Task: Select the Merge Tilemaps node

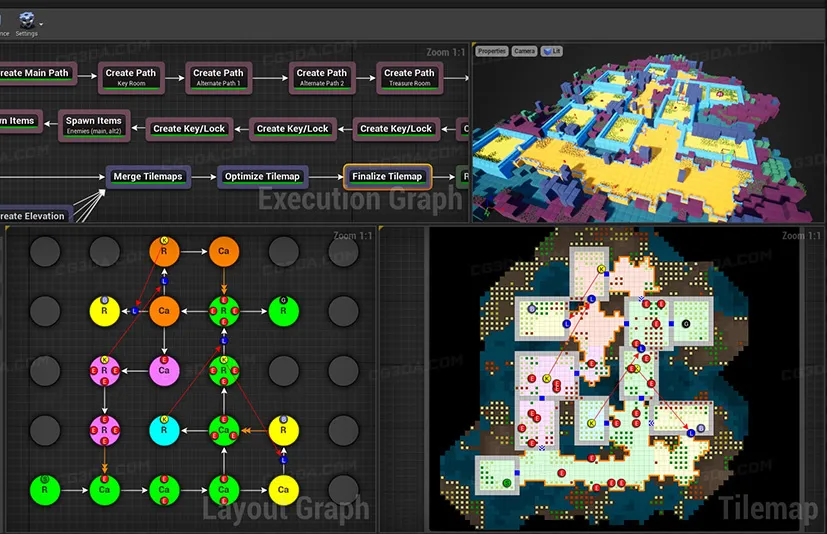Action: (x=148, y=177)
